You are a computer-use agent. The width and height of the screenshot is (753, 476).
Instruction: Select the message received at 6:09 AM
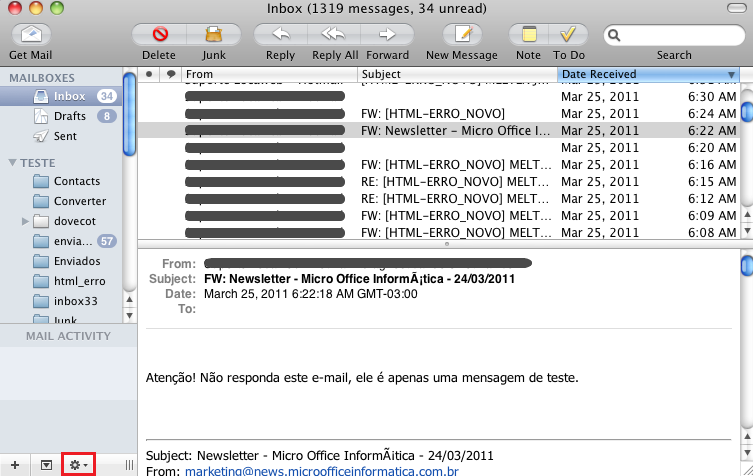(439, 216)
